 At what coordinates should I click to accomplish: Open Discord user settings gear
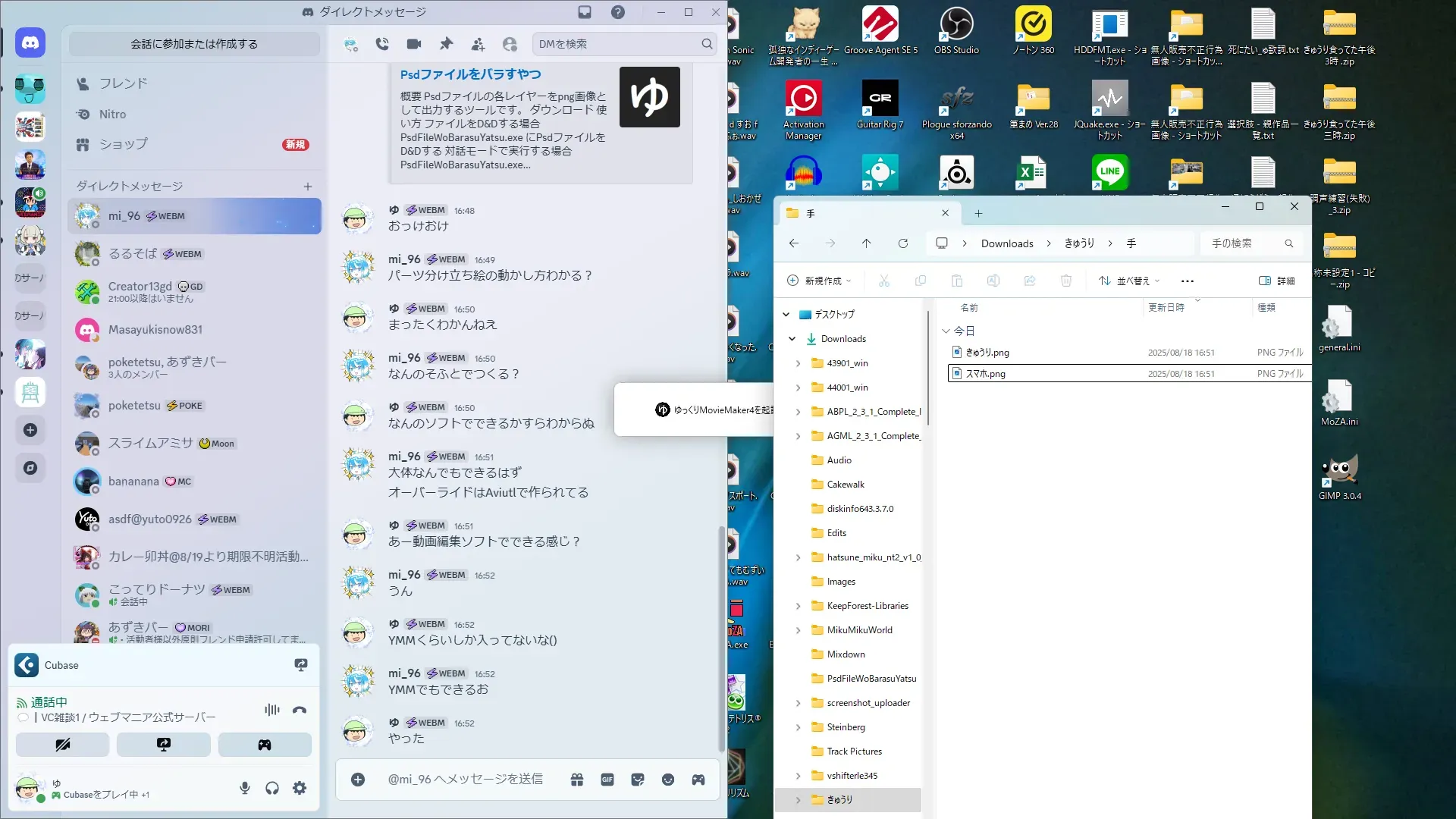coord(300,789)
